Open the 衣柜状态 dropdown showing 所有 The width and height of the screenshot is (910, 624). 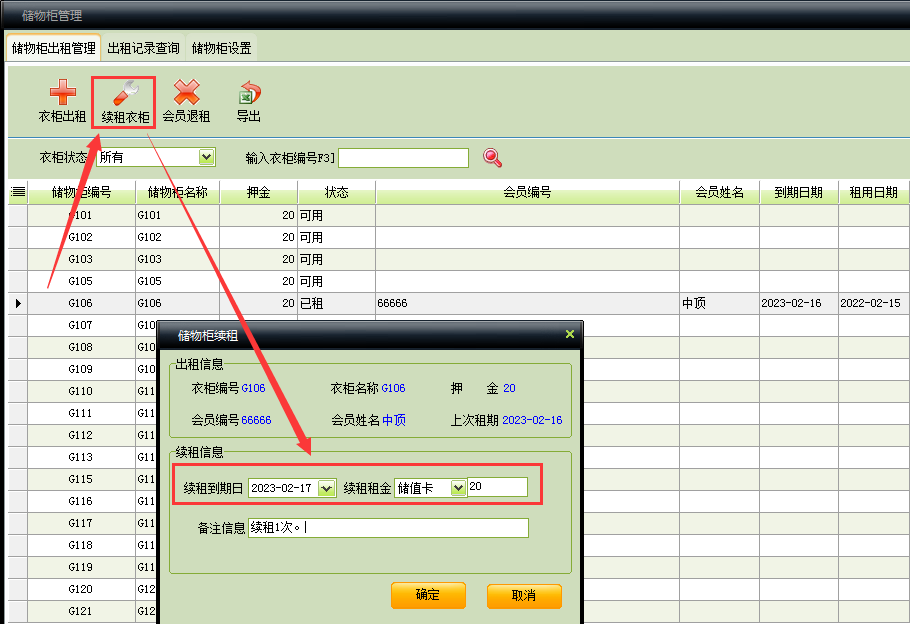point(206,157)
